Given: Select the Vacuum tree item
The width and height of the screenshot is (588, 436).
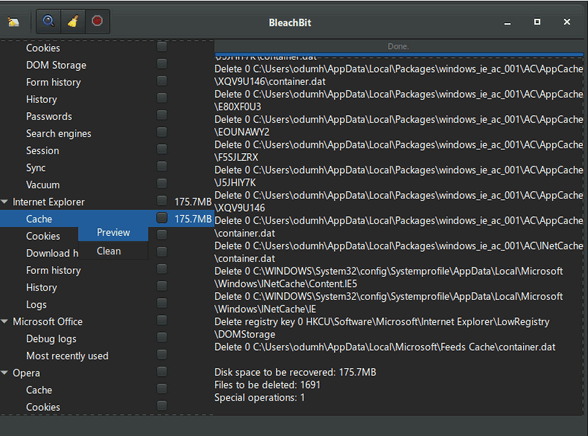Looking at the screenshot, I should coord(43,185).
